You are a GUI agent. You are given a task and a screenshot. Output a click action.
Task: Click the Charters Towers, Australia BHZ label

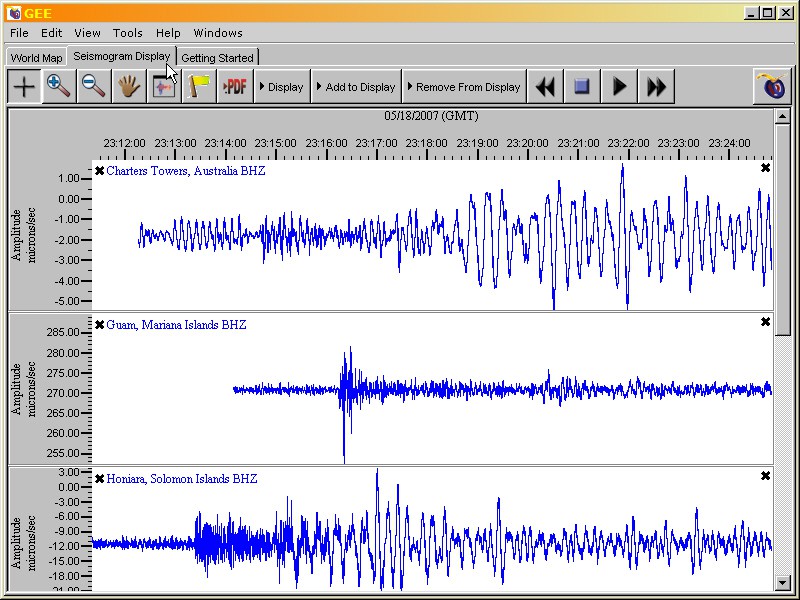pyautogui.click(x=186, y=171)
